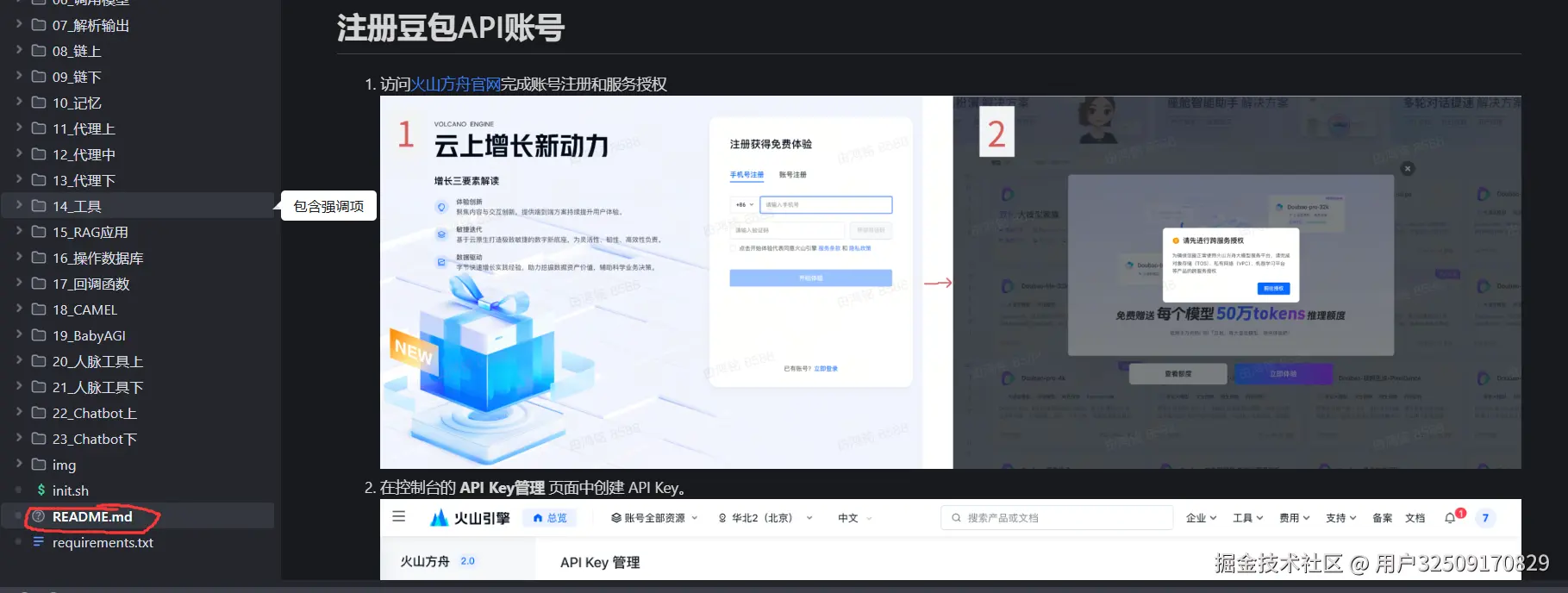This screenshot has width=1568, height=593.
Task: Expand the 17_回调函数 folder chevron
Action: pyautogui.click(x=19, y=283)
